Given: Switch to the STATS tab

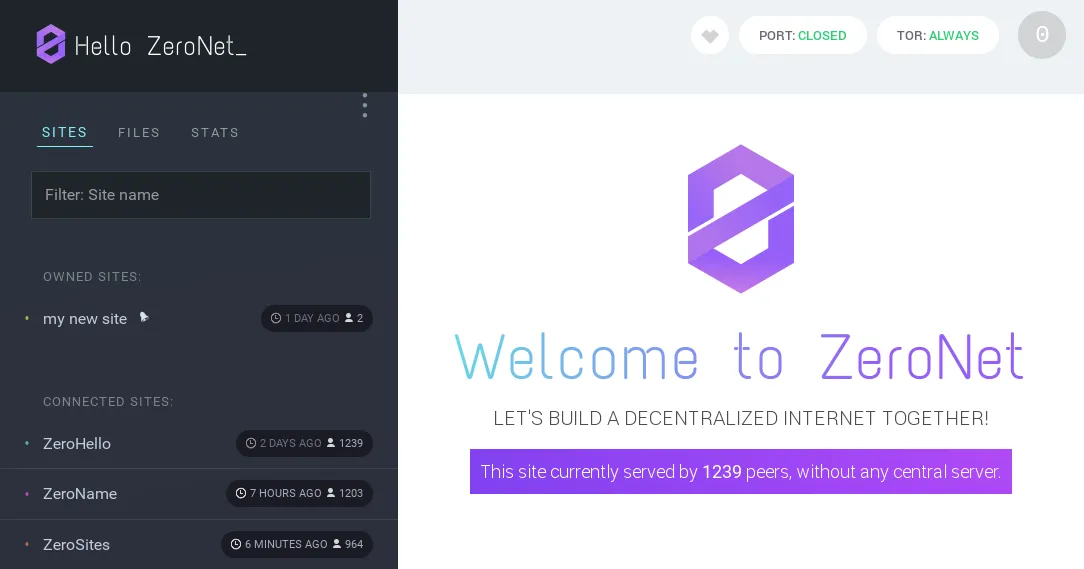Looking at the screenshot, I should 215,132.
